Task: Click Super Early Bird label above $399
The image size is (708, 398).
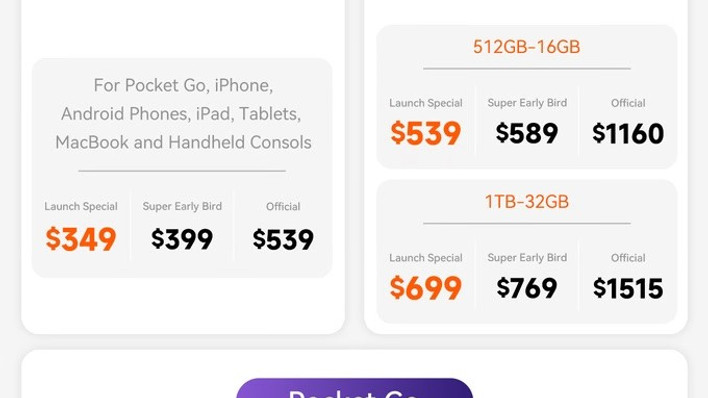Action: 182,206
